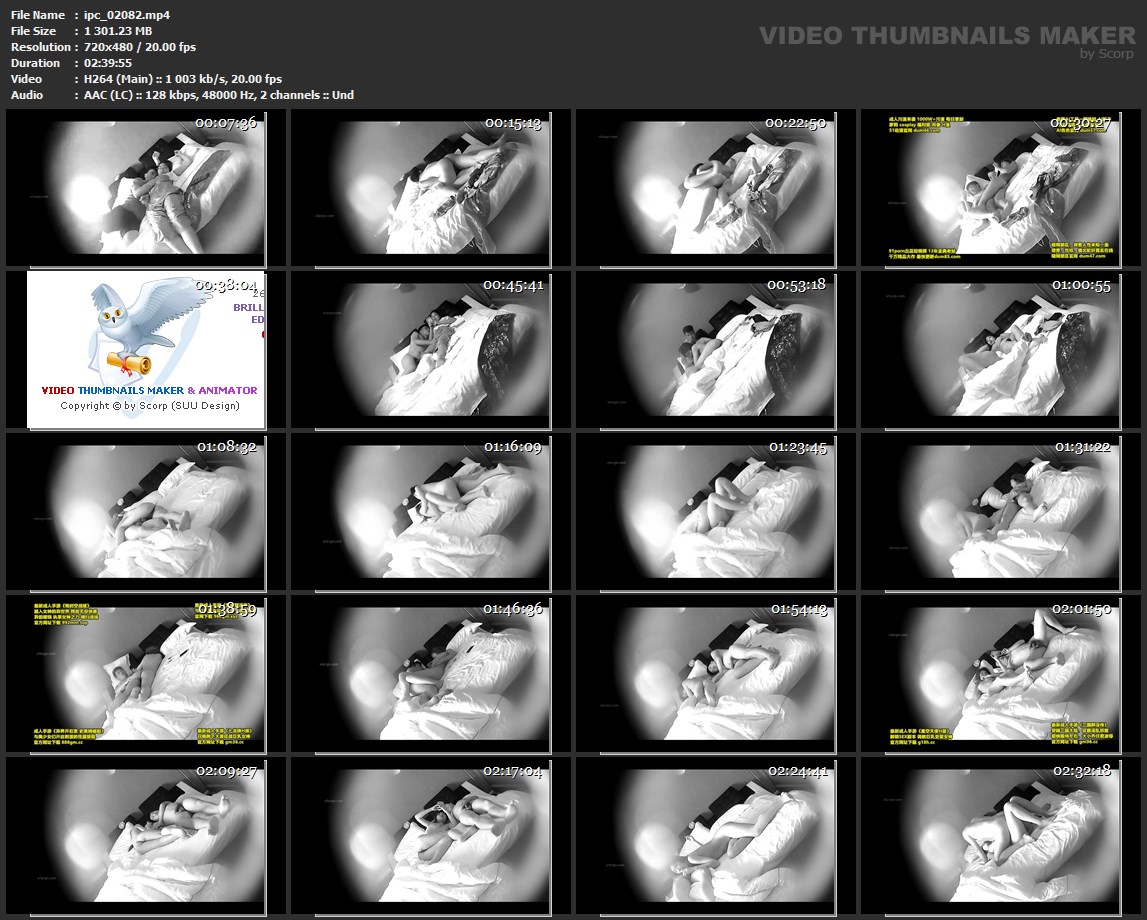1147x920 pixels.
Task: Select the thumbnail at 01:08:32
Action: coord(136,512)
